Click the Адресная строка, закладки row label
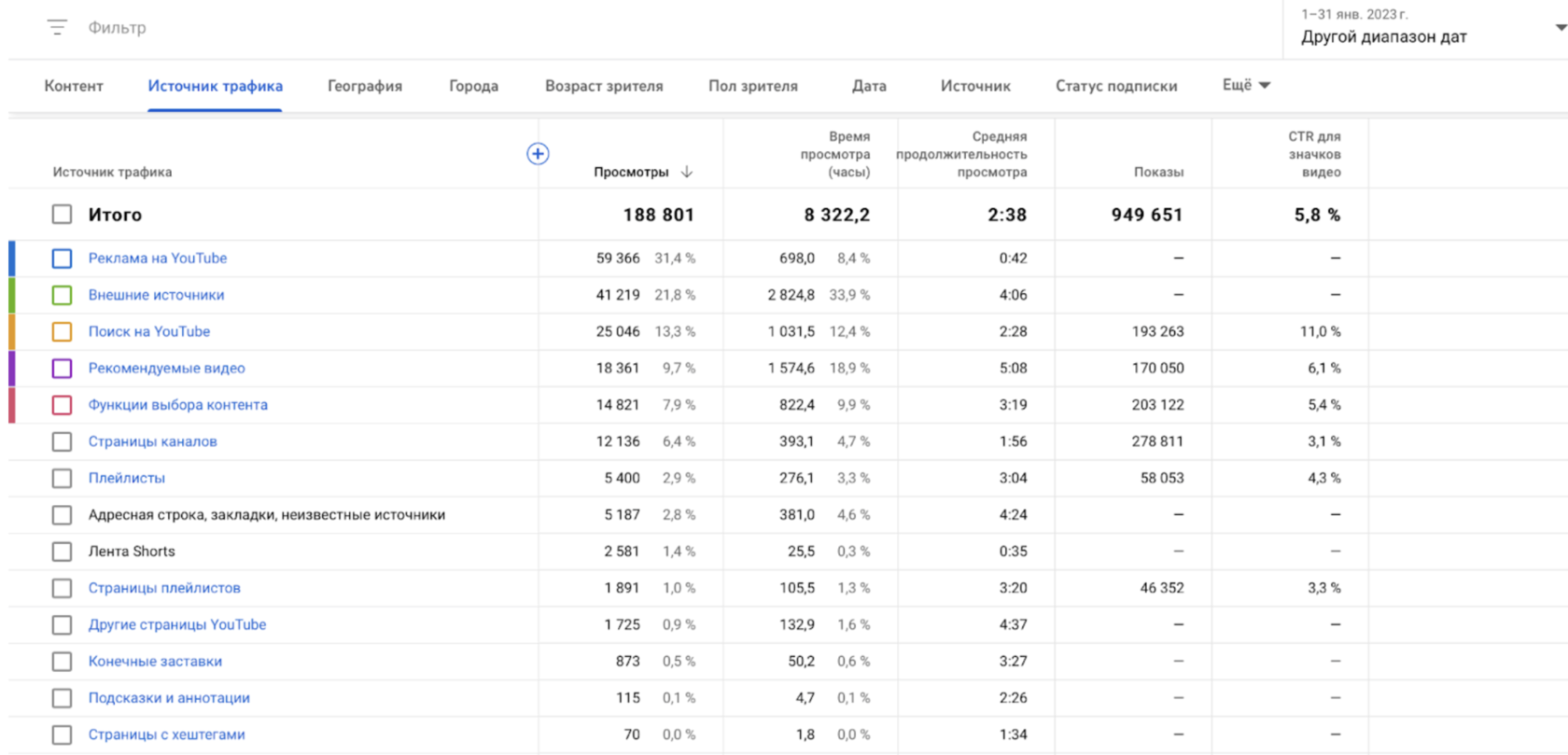1568x755 pixels. point(267,514)
